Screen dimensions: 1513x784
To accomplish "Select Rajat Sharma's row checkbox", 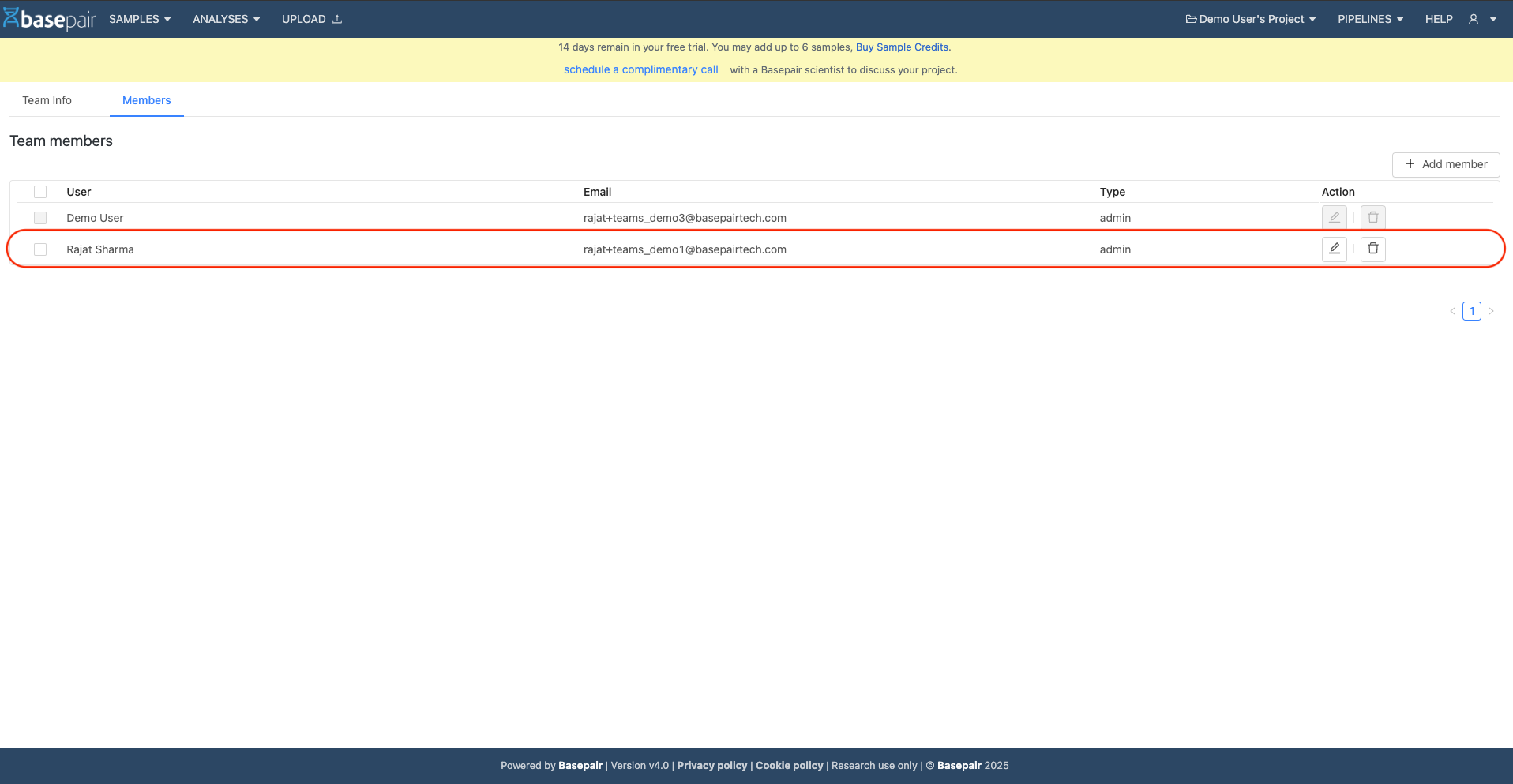I will tap(40, 249).
